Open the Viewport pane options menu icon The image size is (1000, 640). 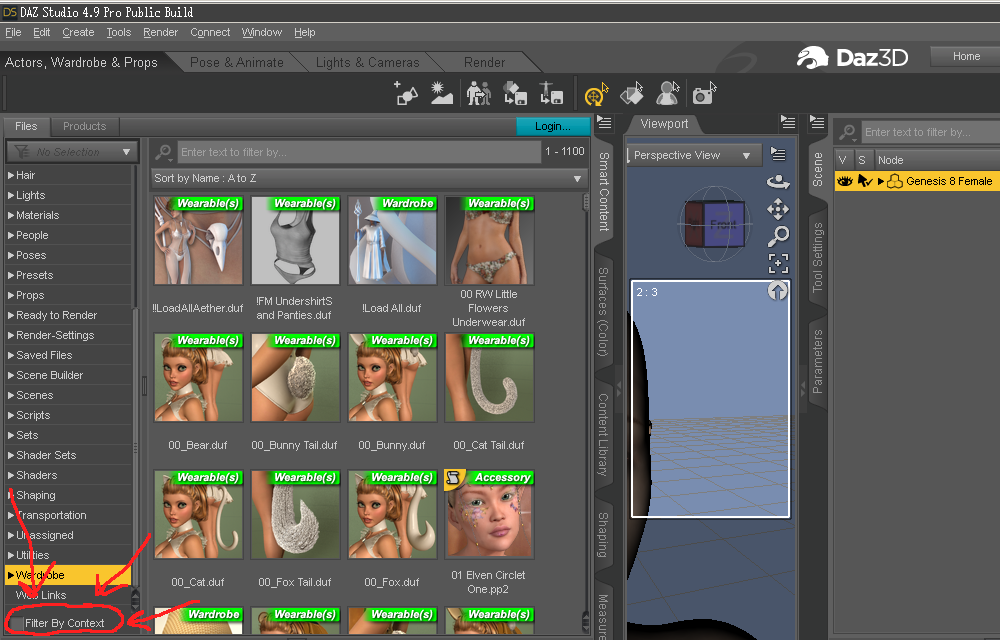click(788, 122)
